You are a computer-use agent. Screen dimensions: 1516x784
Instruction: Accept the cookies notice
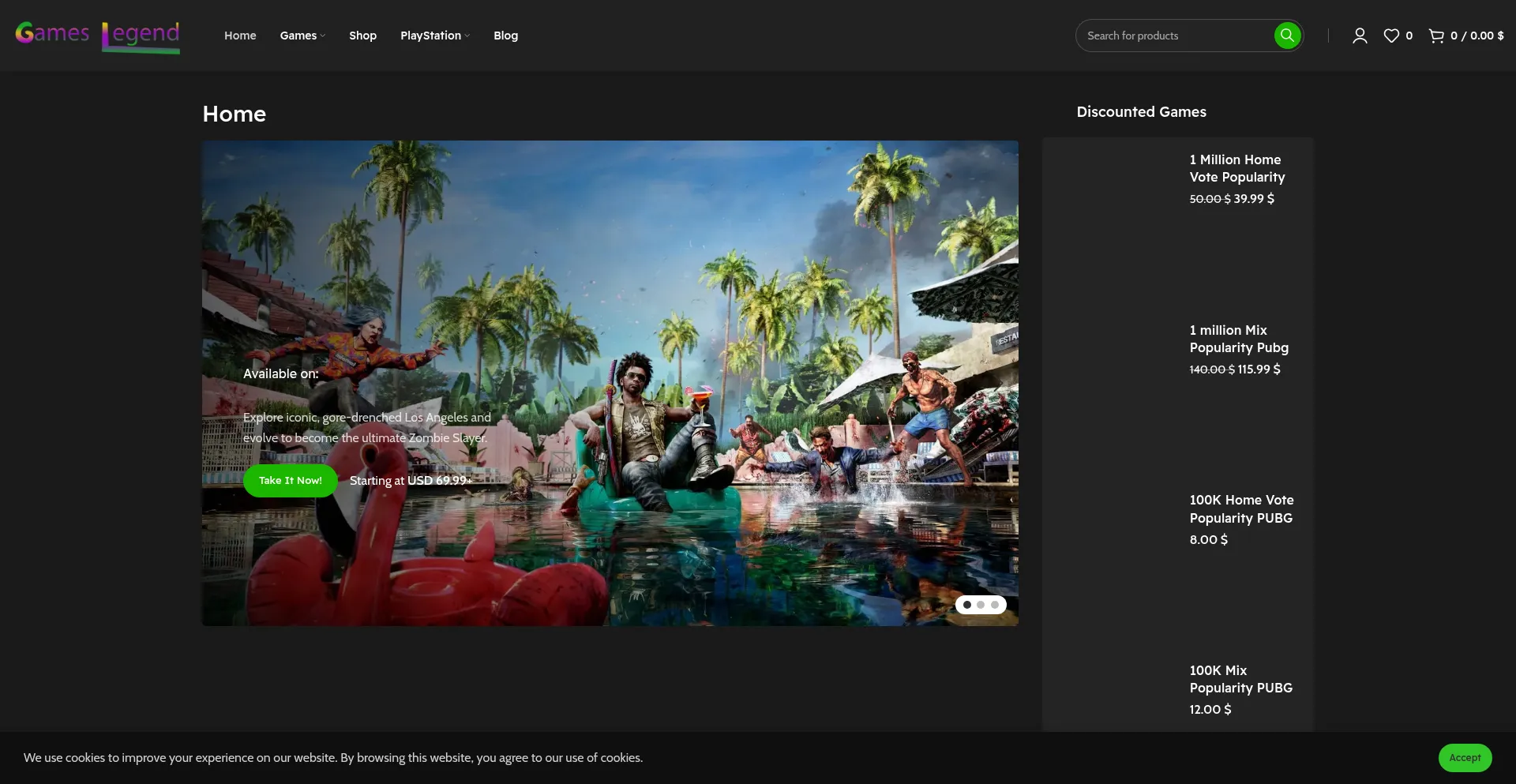[x=1465, y=758]
